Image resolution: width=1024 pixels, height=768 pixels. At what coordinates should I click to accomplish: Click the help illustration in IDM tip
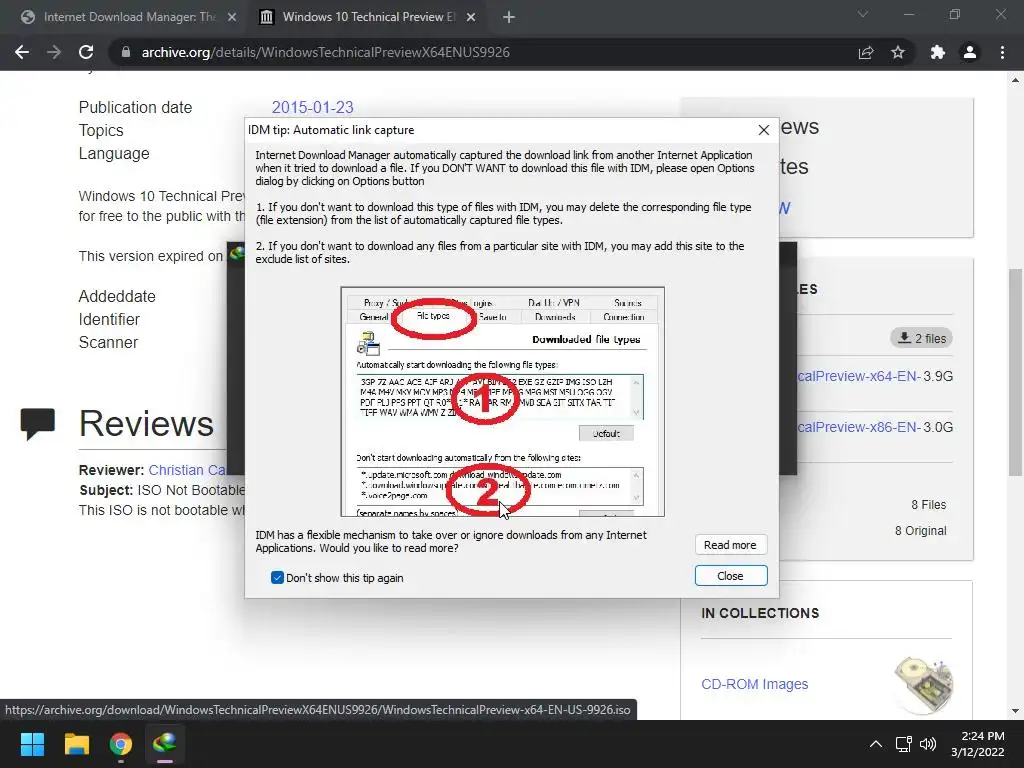pos(502,402)
